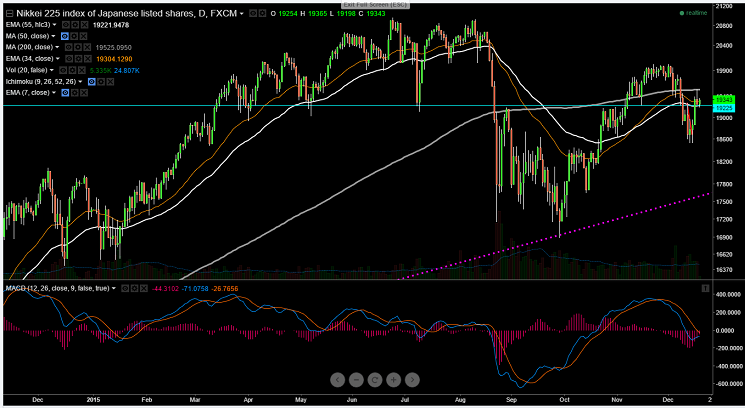Toggle visibility of MA (200, close)

click(68, 47)
